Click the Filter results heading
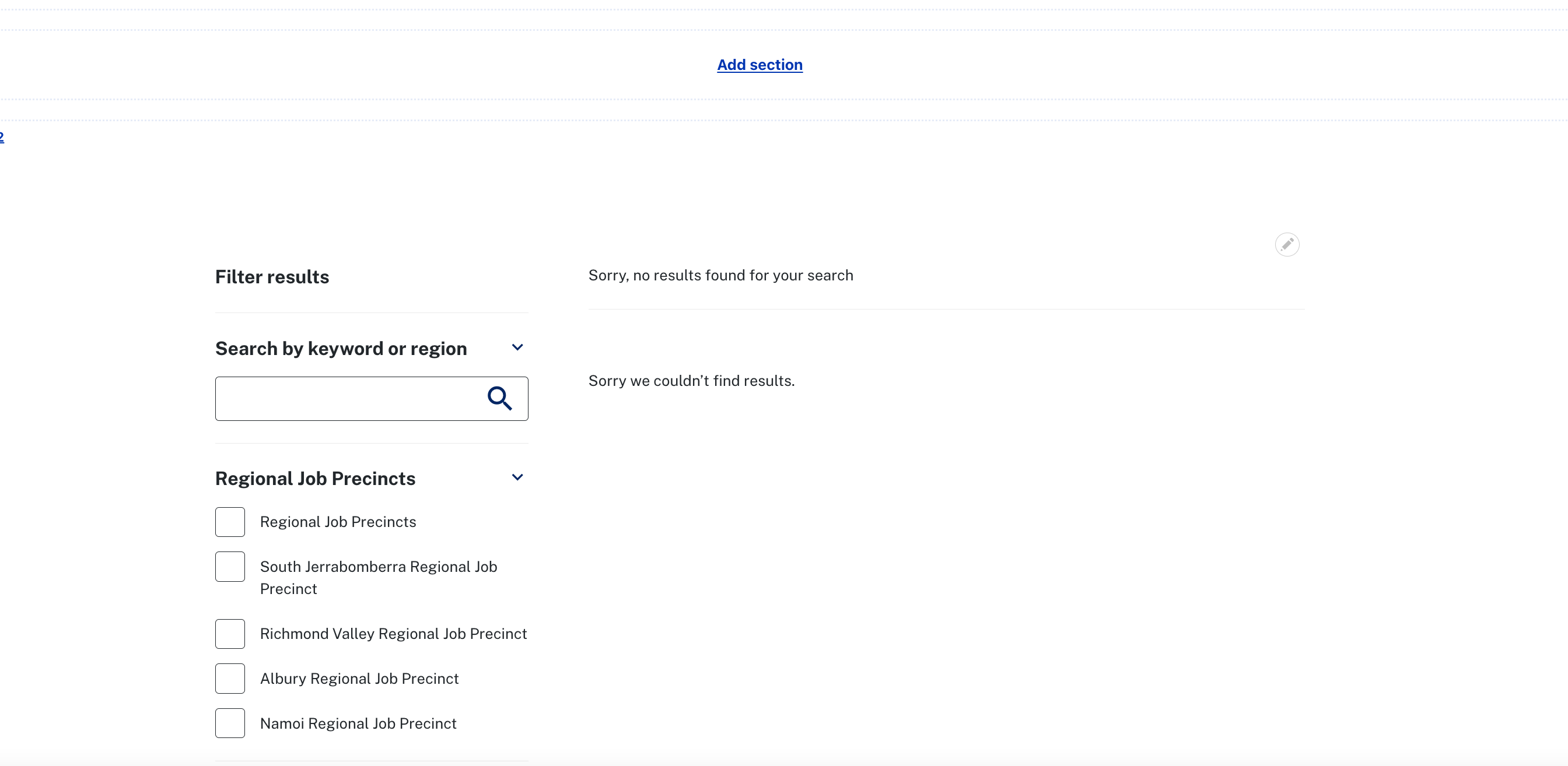 272,277
